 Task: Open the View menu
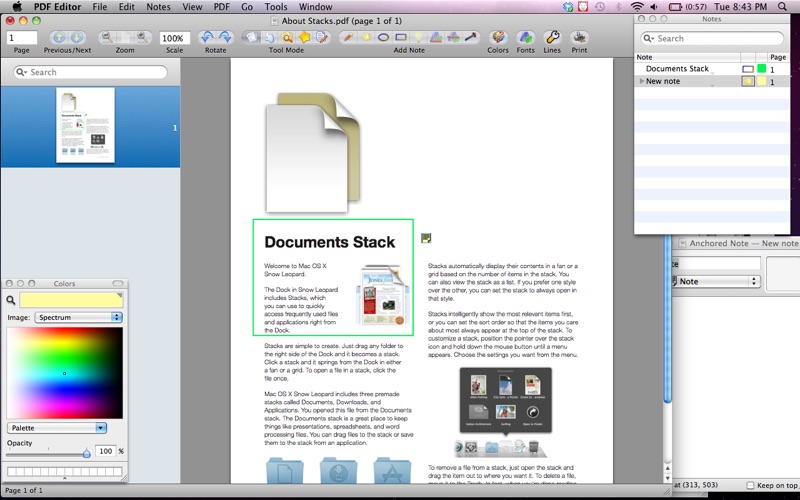(192, 7)
